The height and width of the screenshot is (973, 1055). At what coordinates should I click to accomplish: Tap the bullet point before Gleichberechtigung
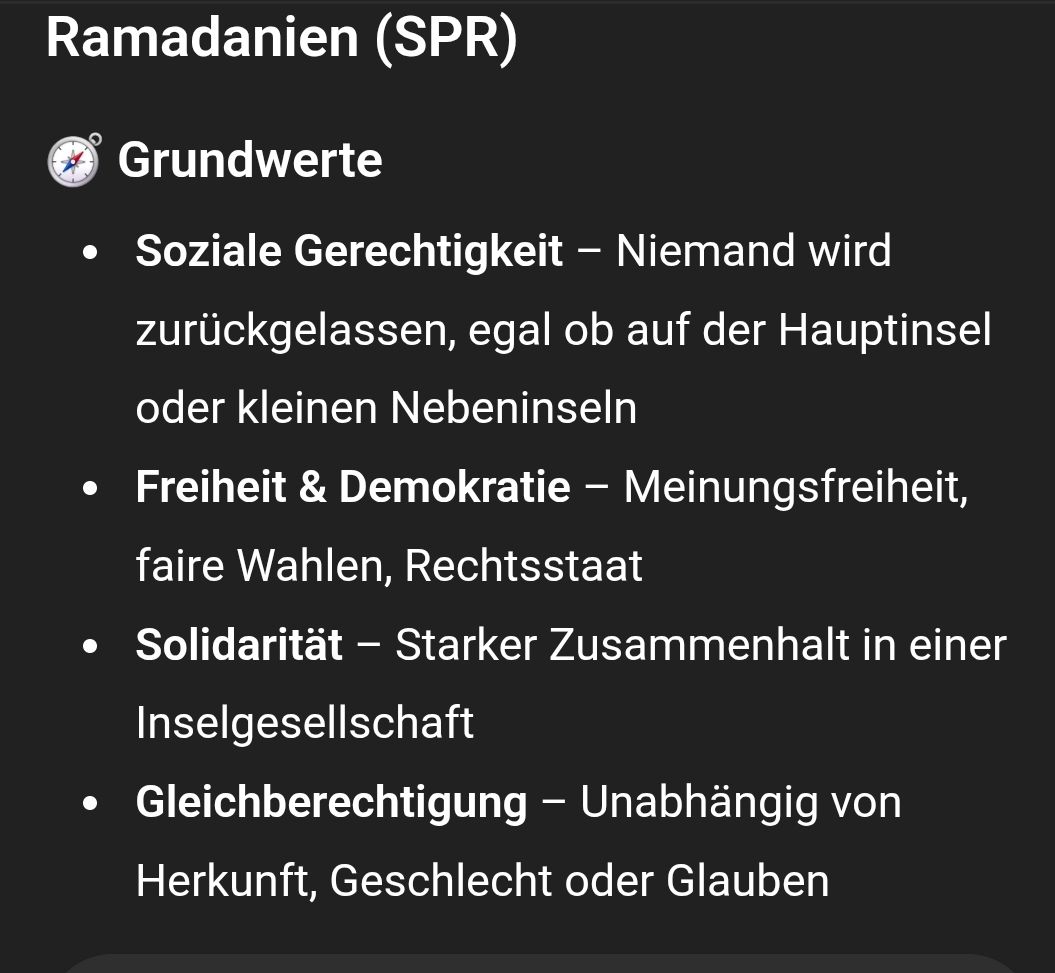92,805
